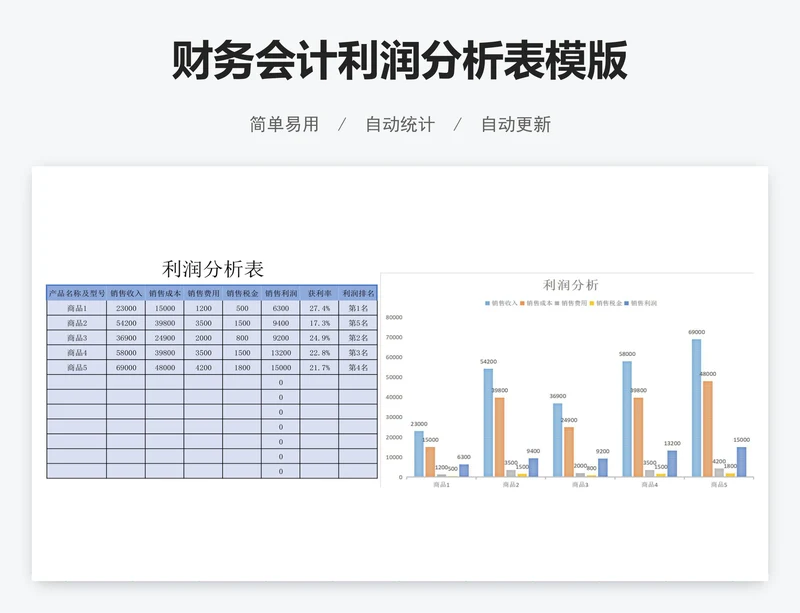Click the 第5名 ranking cell
The image size is (800, 613).
[358, 323]
